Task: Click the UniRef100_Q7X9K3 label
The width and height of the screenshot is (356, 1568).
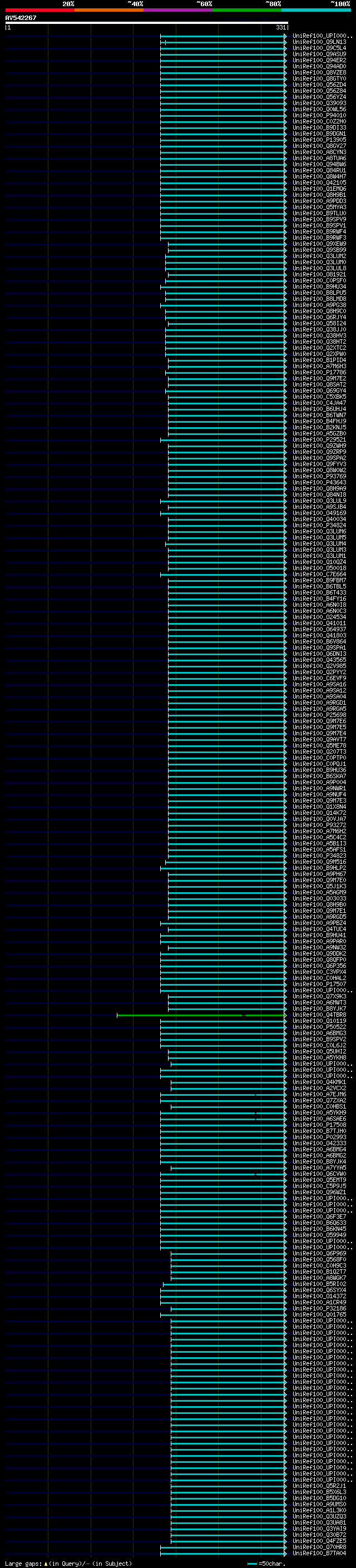Action: [x=319, y=996]
